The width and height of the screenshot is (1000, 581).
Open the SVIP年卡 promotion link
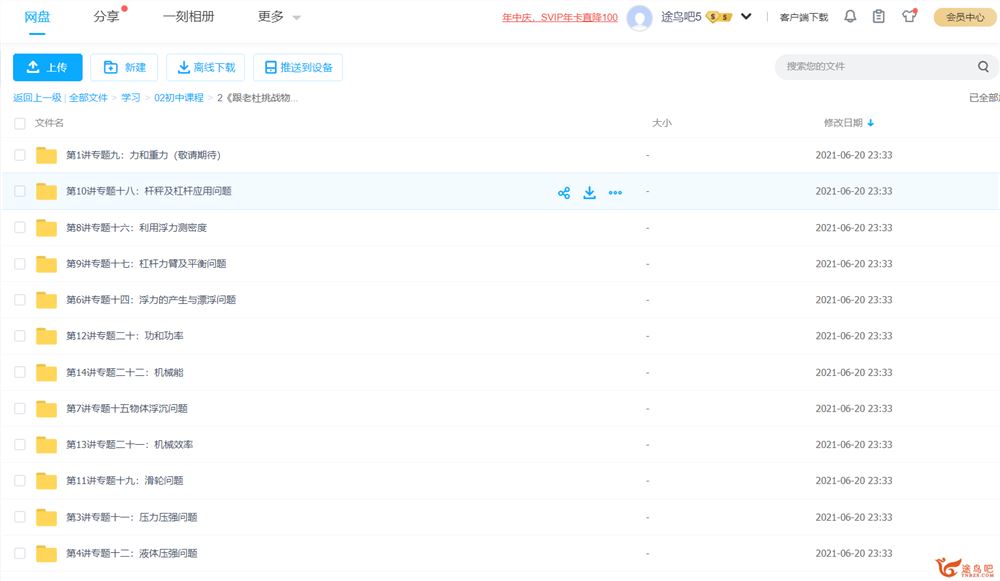559,17
